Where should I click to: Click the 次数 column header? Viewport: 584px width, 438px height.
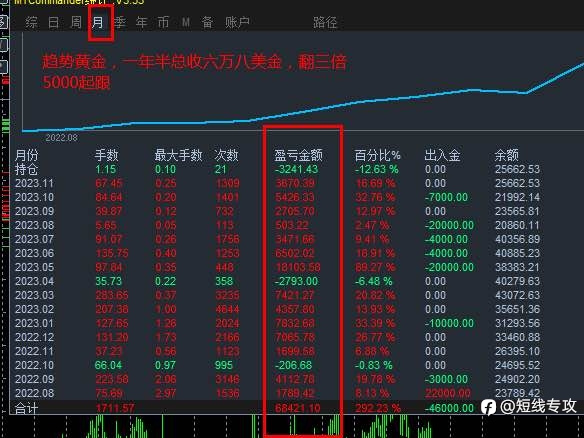(226, 155)
